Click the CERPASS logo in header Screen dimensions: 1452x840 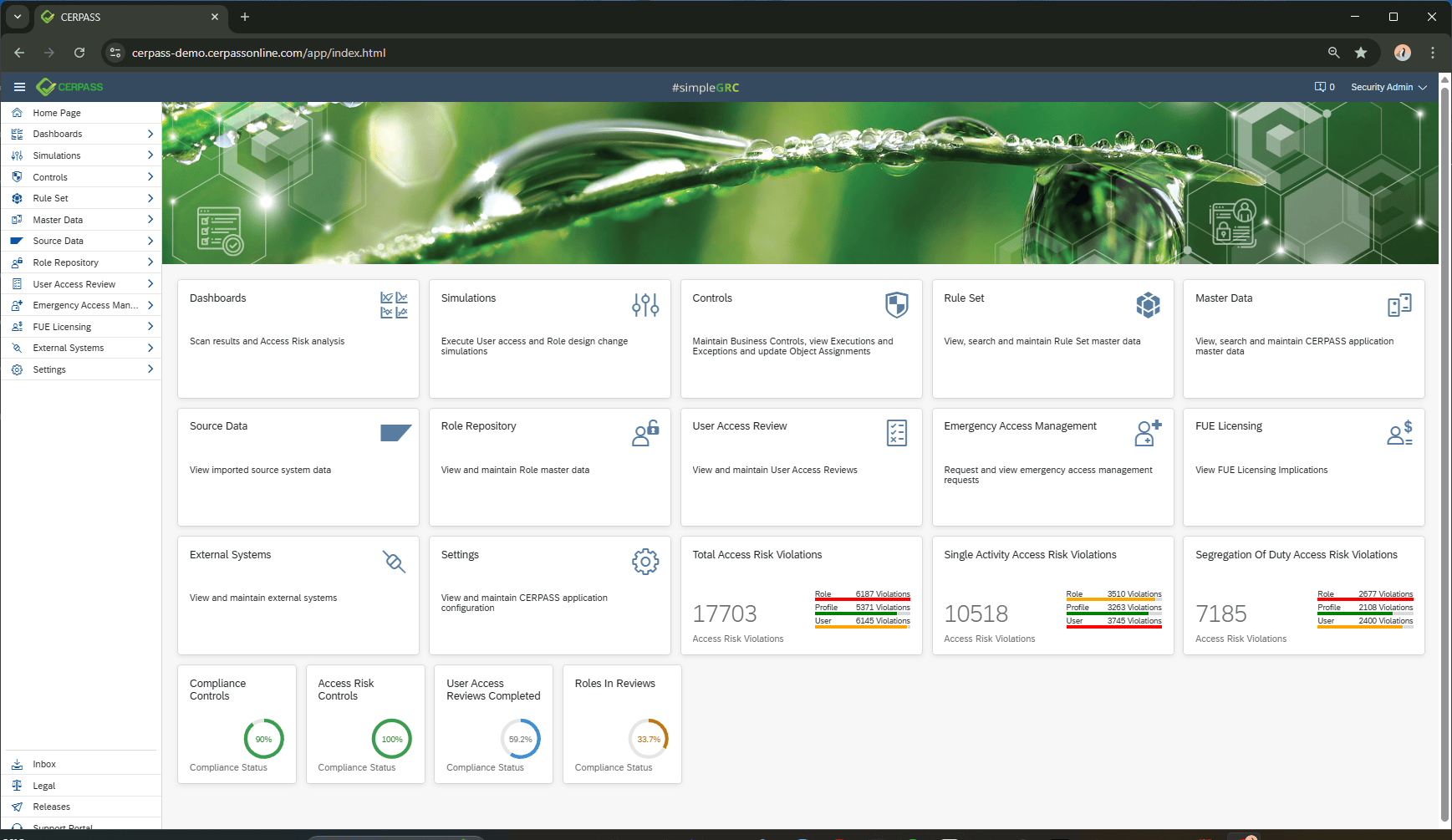point(70,87)
